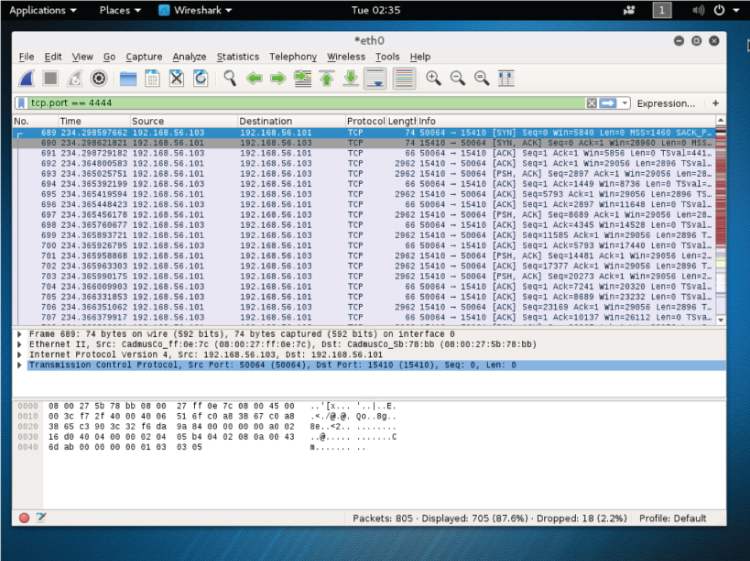Jump to the last packet
This screenshot has width=750, height=561.
351,78
